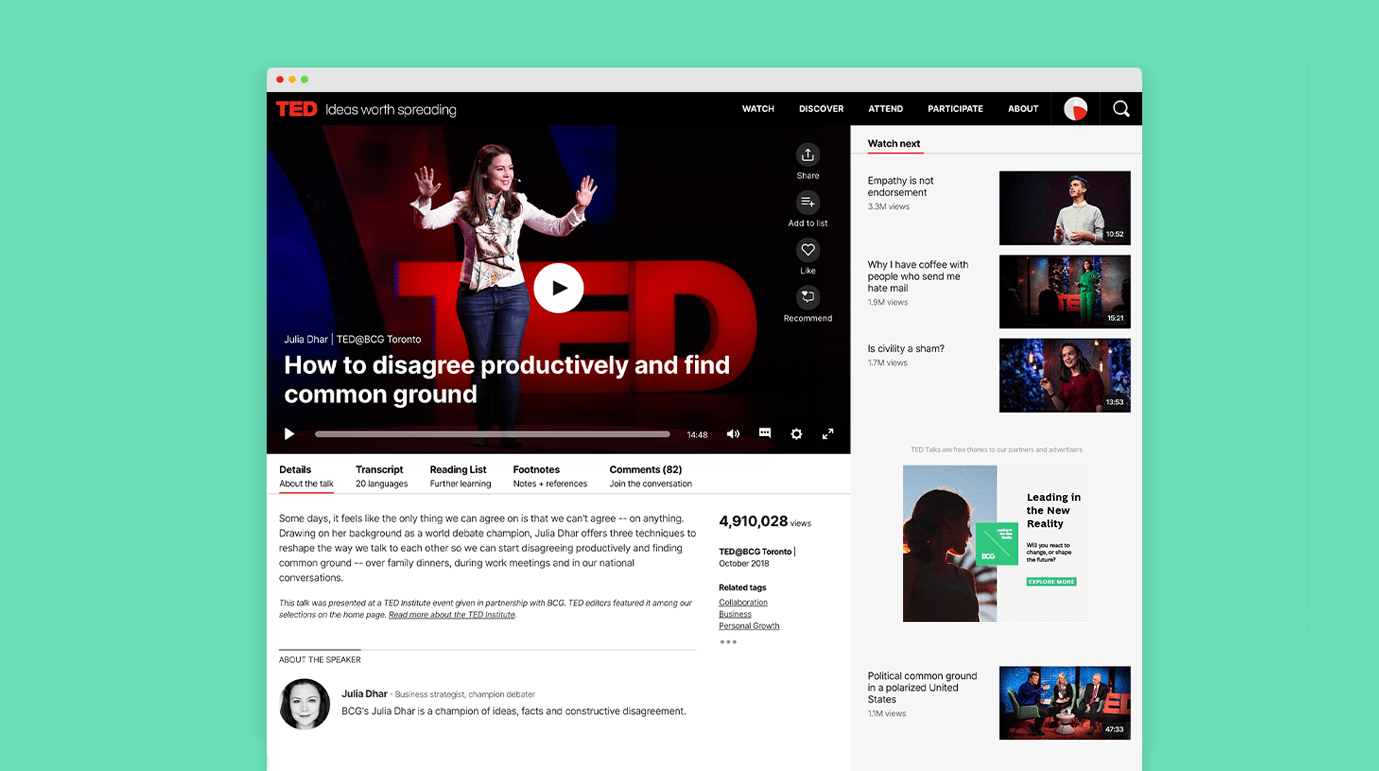1379x771 pixels.
Task: Click the Is civility a sham? title
Action: pyautogui.click(x=906, y=349)
